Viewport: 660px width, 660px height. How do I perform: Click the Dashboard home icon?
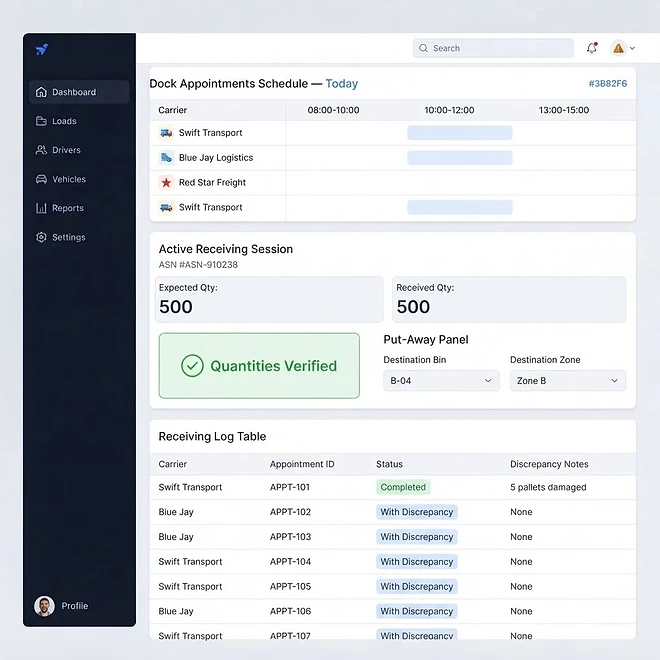tap(41, 92)
